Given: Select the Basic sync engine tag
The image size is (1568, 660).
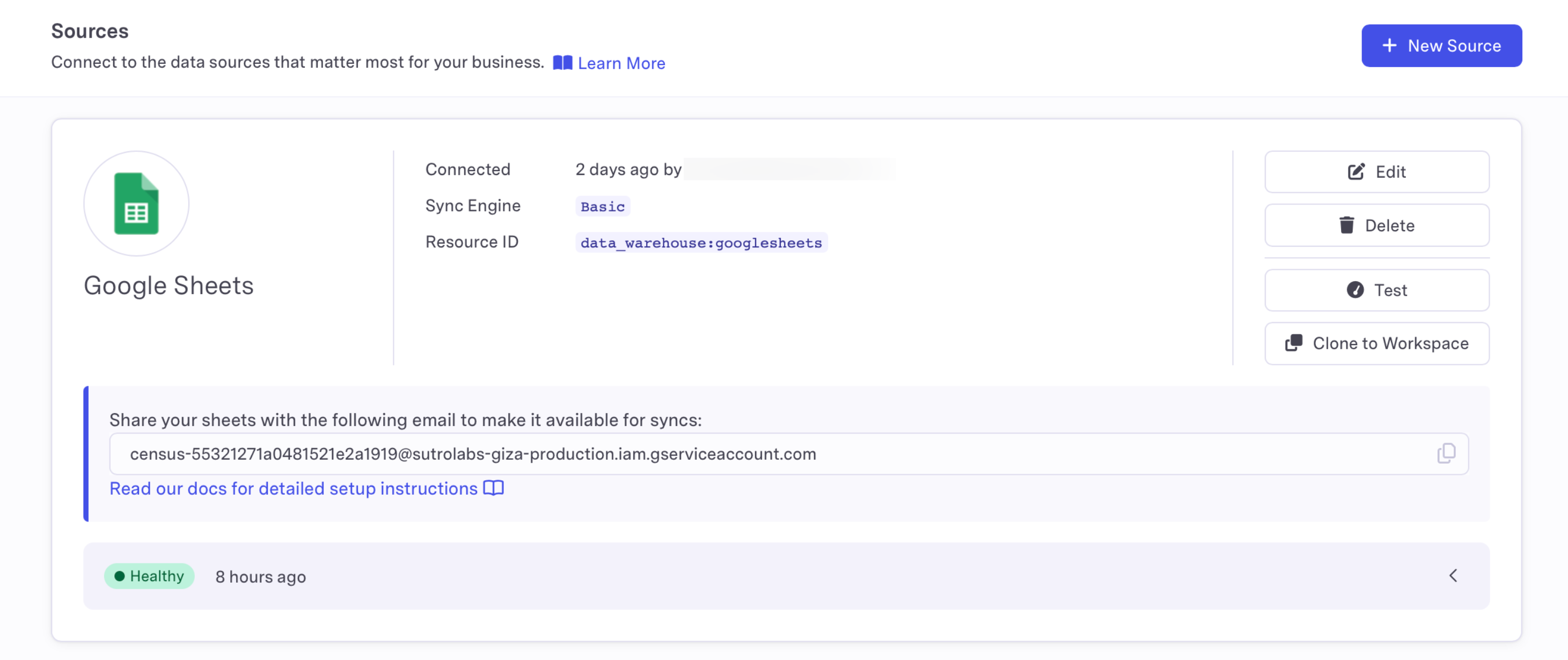Looking at the screenshot, I should click(603, 207).
